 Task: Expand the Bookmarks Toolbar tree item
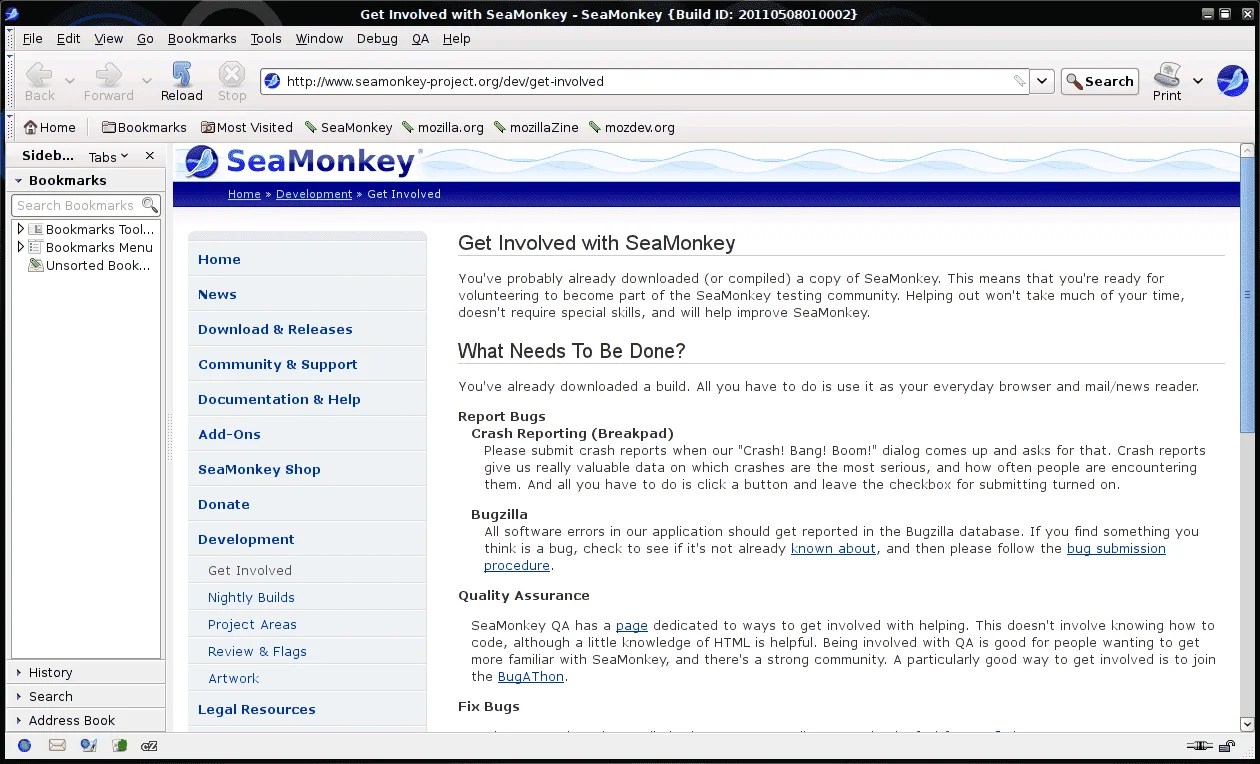tap(18, 229)
